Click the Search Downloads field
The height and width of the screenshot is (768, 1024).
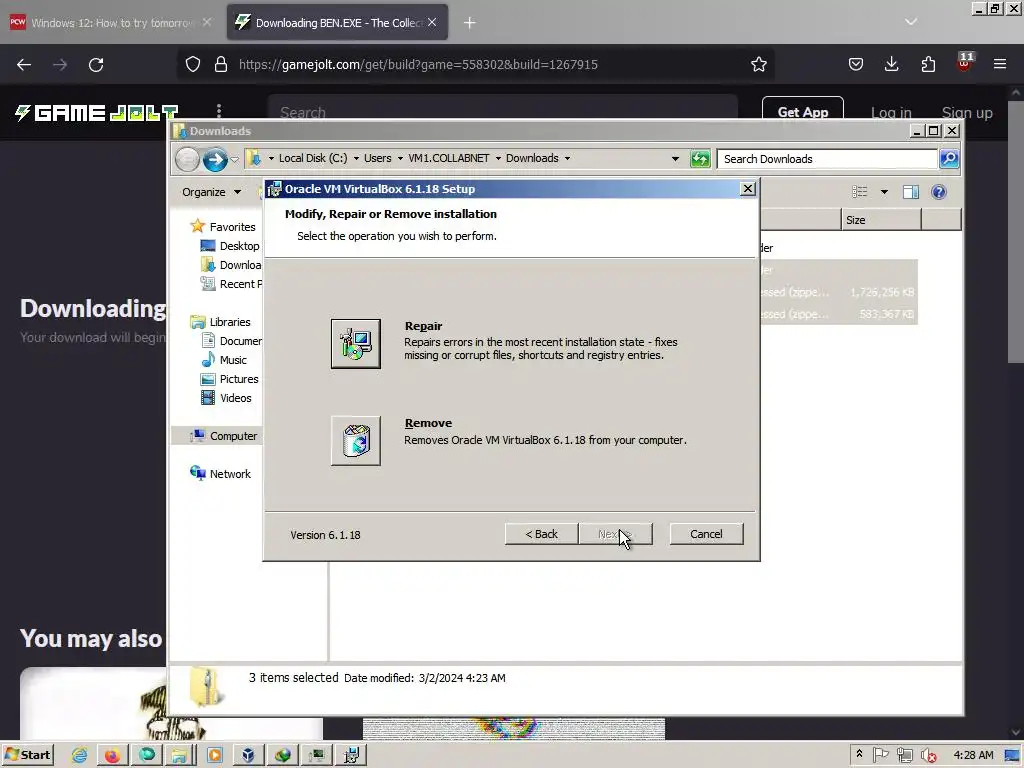pos(827,159)
